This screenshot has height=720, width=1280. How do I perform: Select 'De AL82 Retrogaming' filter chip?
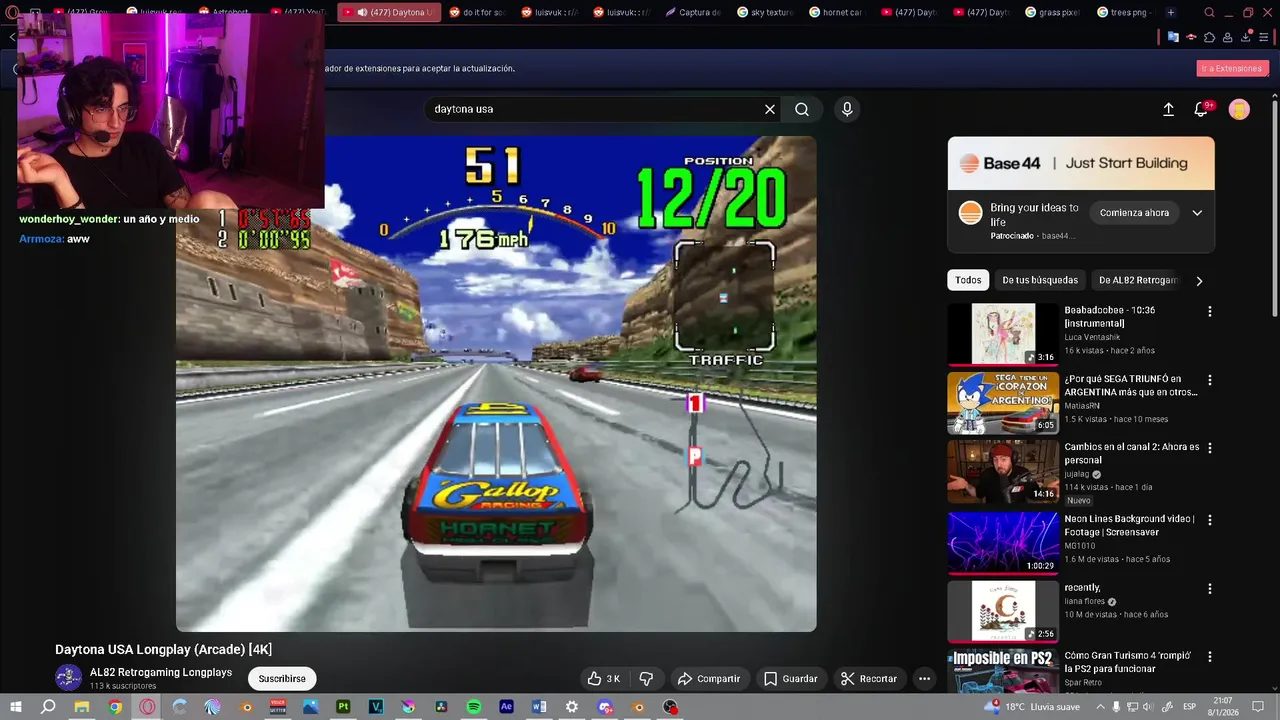pyautogui.click(x=1138, y=281)
